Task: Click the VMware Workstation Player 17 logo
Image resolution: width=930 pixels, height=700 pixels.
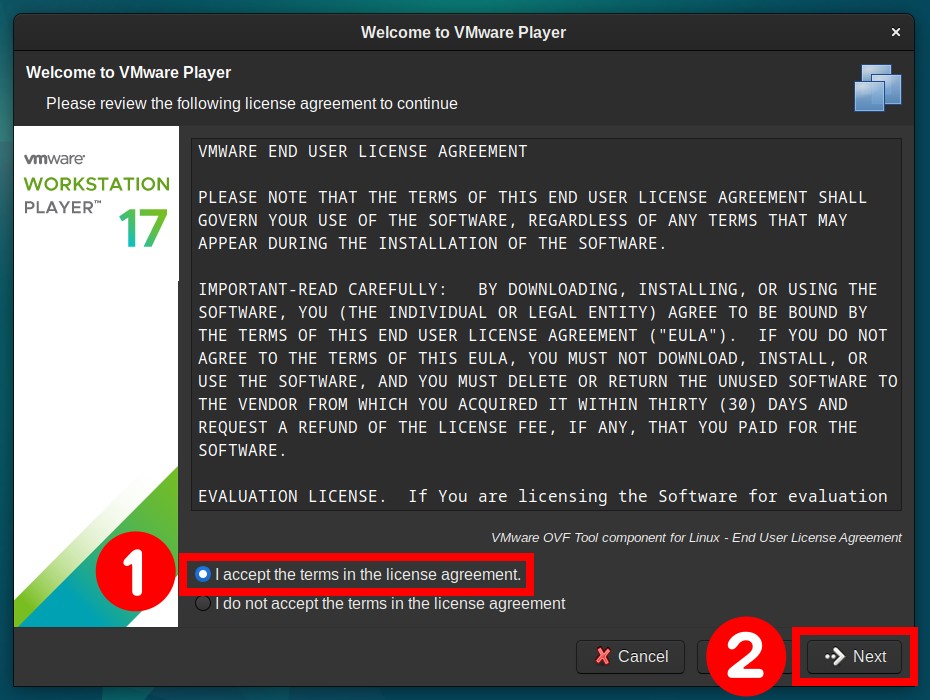Action: [97, 200]
